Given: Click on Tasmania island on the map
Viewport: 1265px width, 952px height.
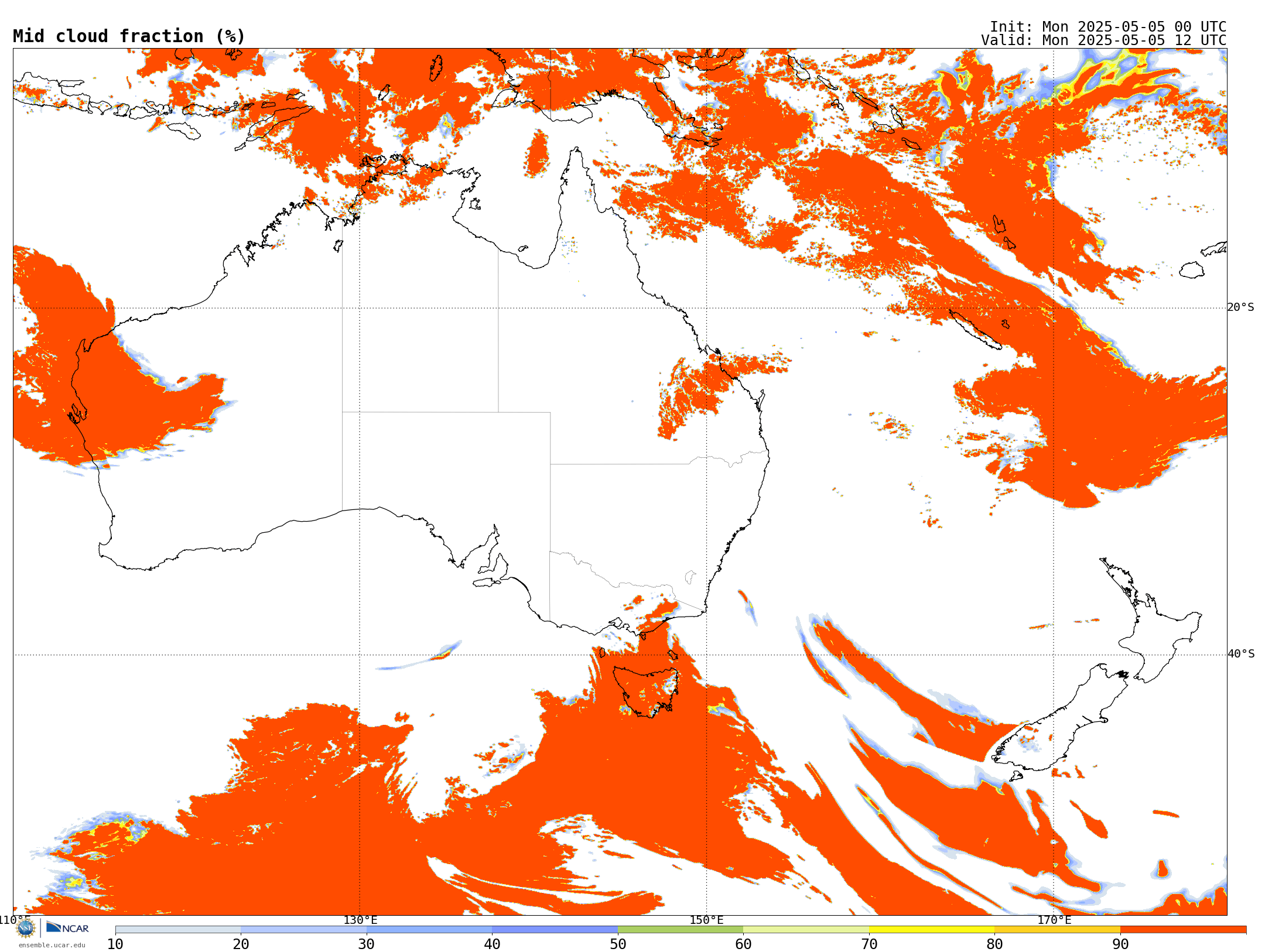Looking at the screenshot, I should [x=646, y=691].
